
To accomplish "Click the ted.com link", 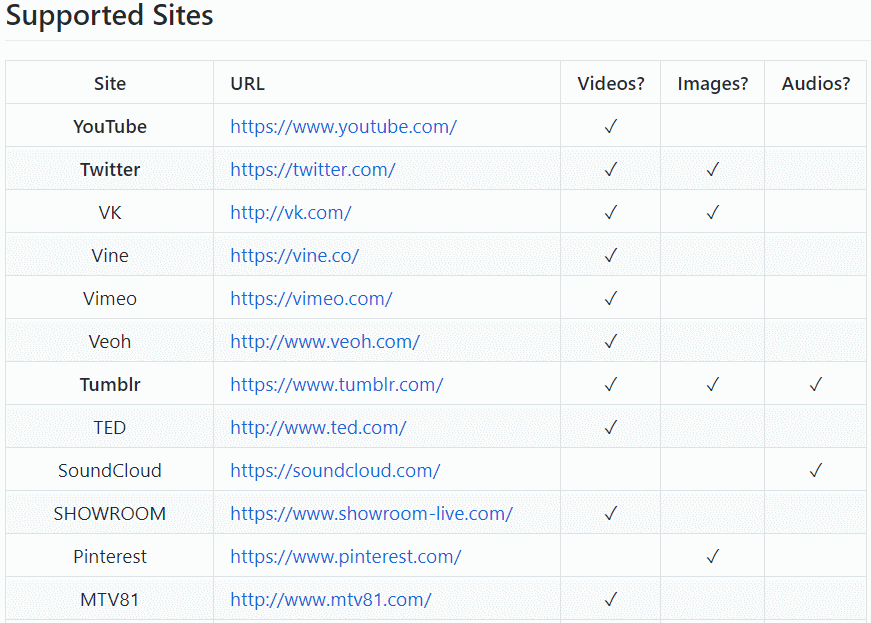I will pyautogui.click(x=318, y=428).
